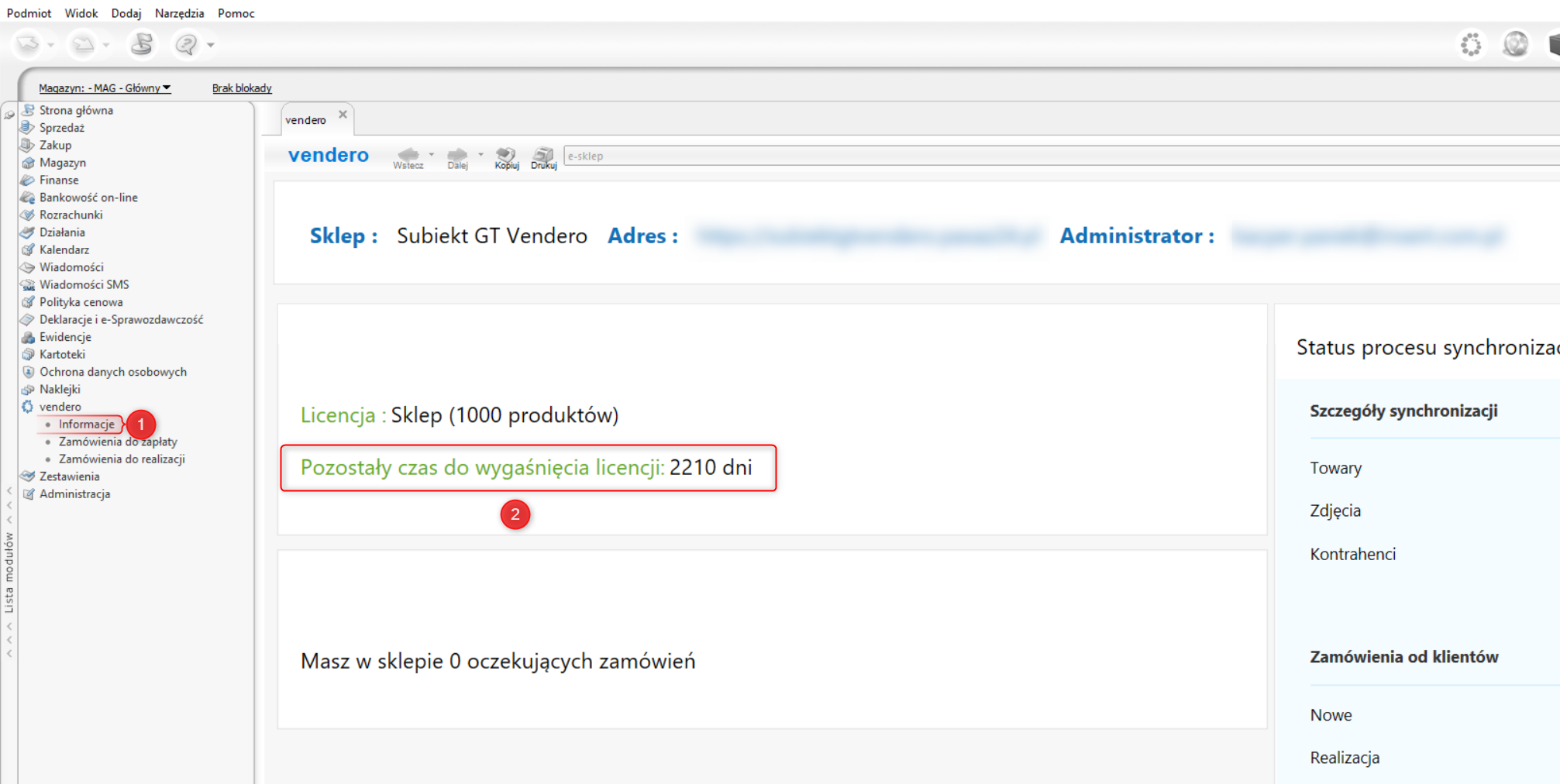1560x784 pixels.
Task: Open dropdown arrow next to main back icon
Action: (x=51, y=45)
